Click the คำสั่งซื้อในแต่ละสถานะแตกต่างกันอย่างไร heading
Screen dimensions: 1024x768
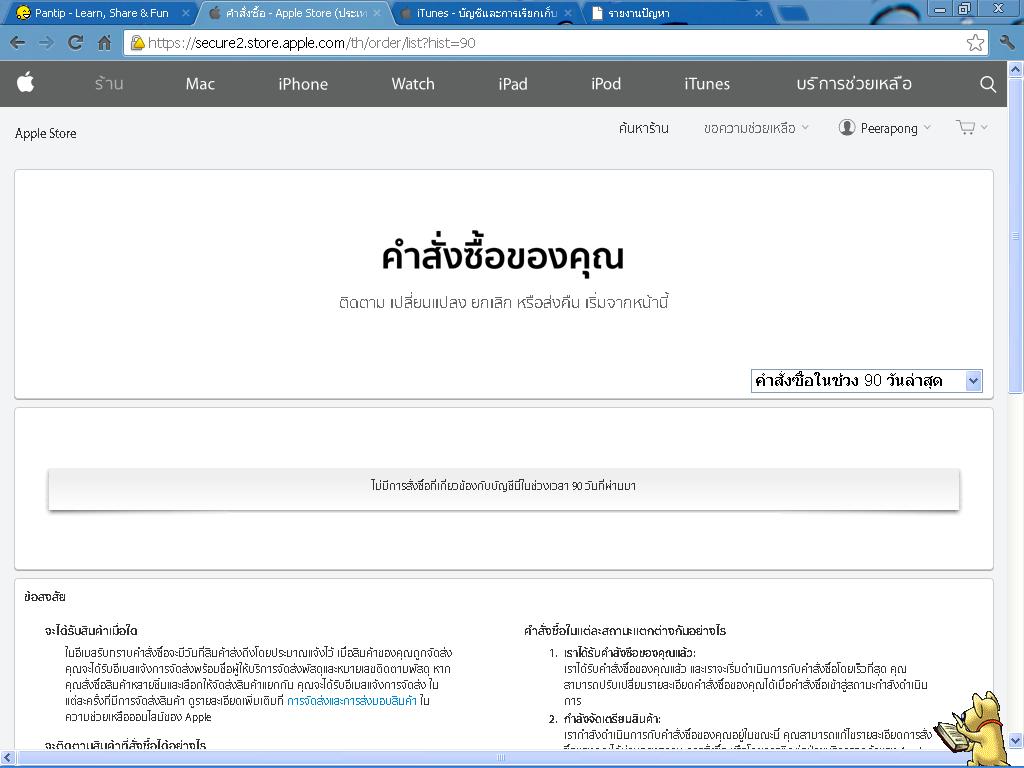tap(625, 631)
